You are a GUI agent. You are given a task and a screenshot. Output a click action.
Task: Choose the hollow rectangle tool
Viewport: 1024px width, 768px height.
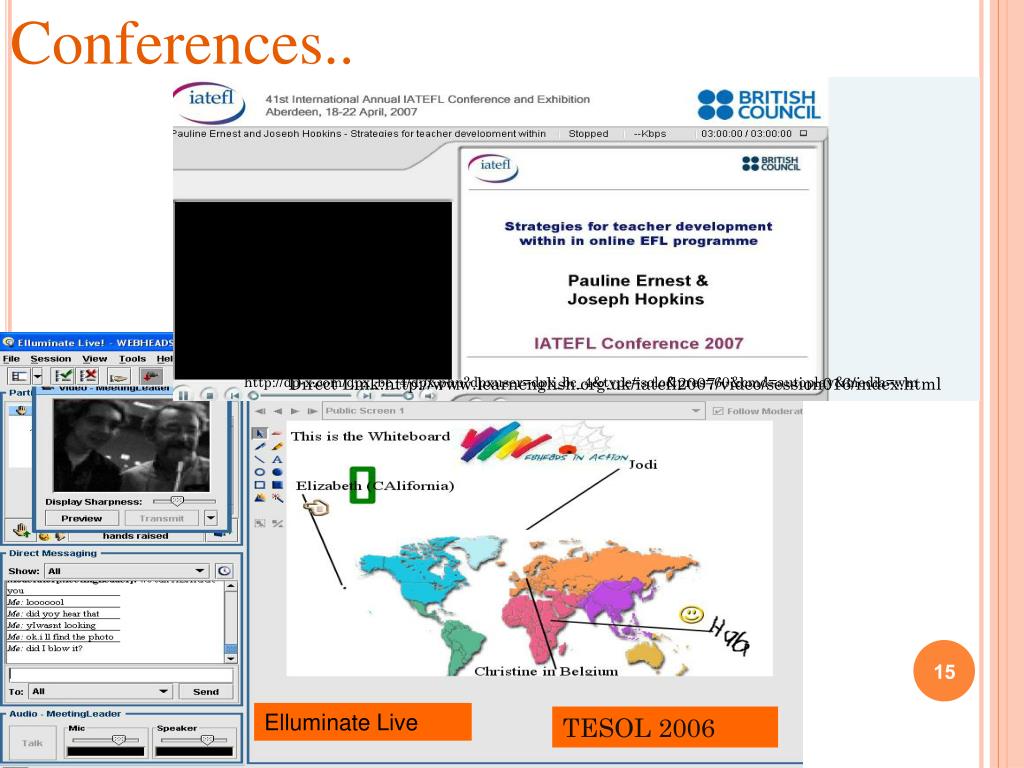pos(260,485)
